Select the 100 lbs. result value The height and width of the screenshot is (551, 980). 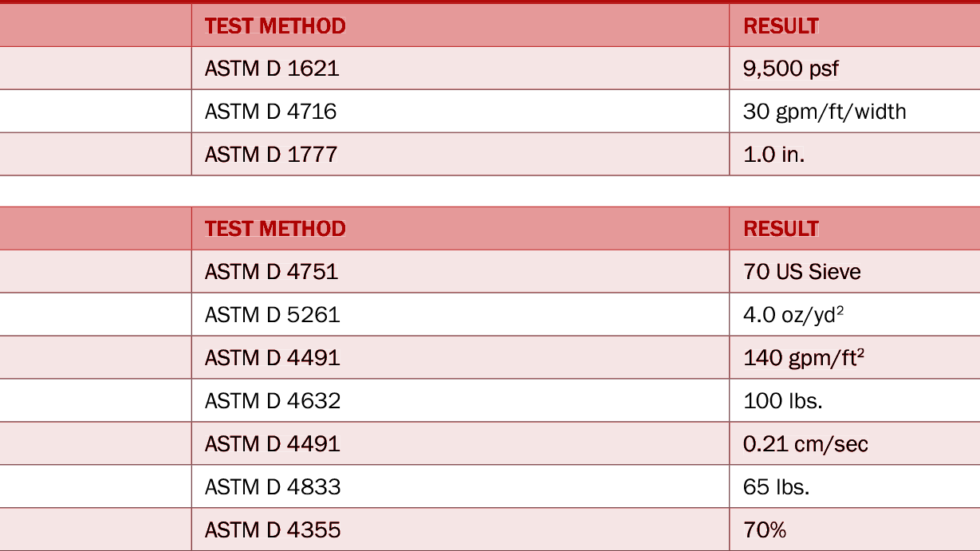(783, 401)
